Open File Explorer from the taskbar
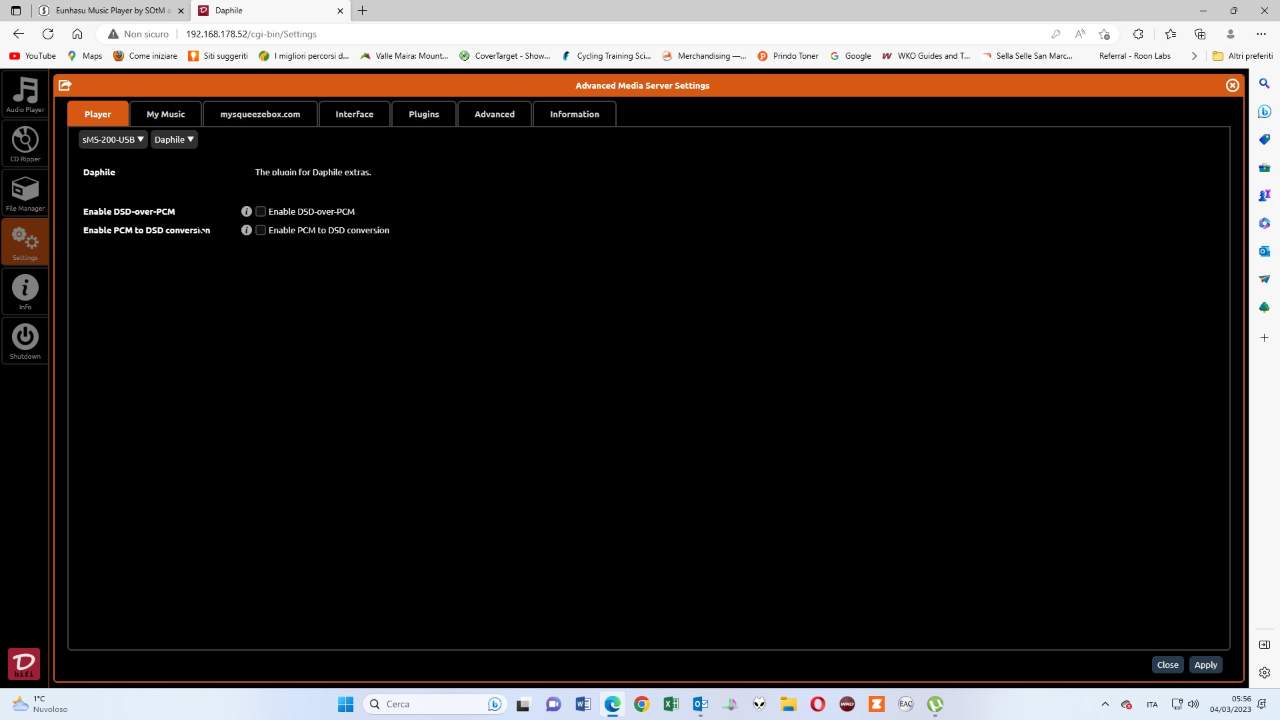This screenshot has height=720, width=1280. point(788,704)
